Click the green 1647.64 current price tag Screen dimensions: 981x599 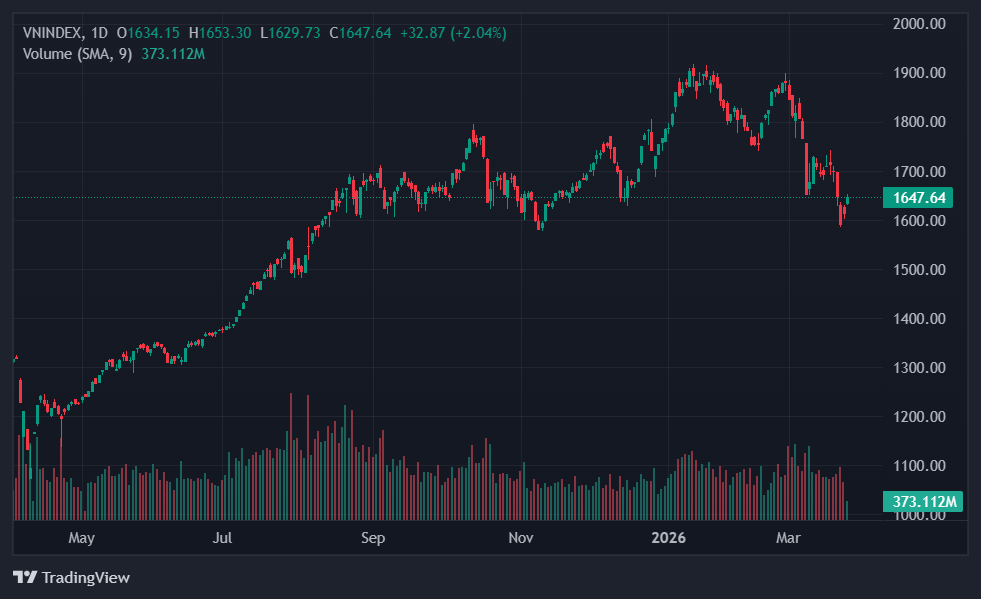pyautogui.click(x=918, y=198)
